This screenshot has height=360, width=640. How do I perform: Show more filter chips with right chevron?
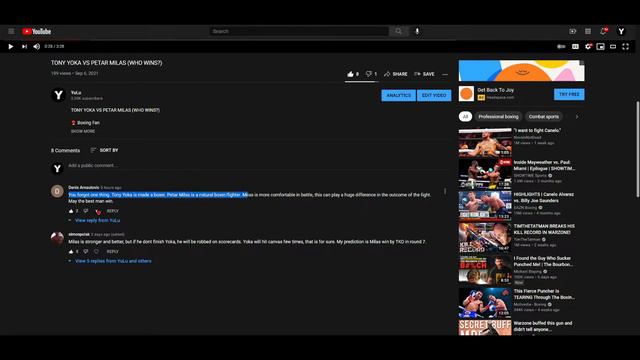(577, 117)
